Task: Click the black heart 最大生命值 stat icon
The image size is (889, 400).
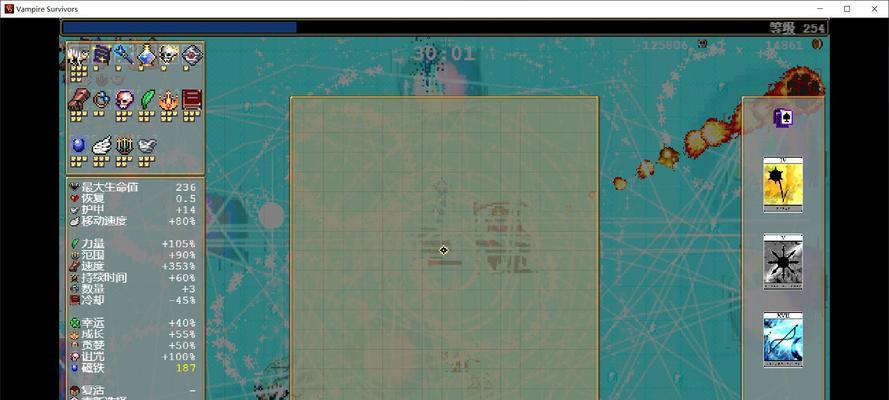Action: point(74,187)
